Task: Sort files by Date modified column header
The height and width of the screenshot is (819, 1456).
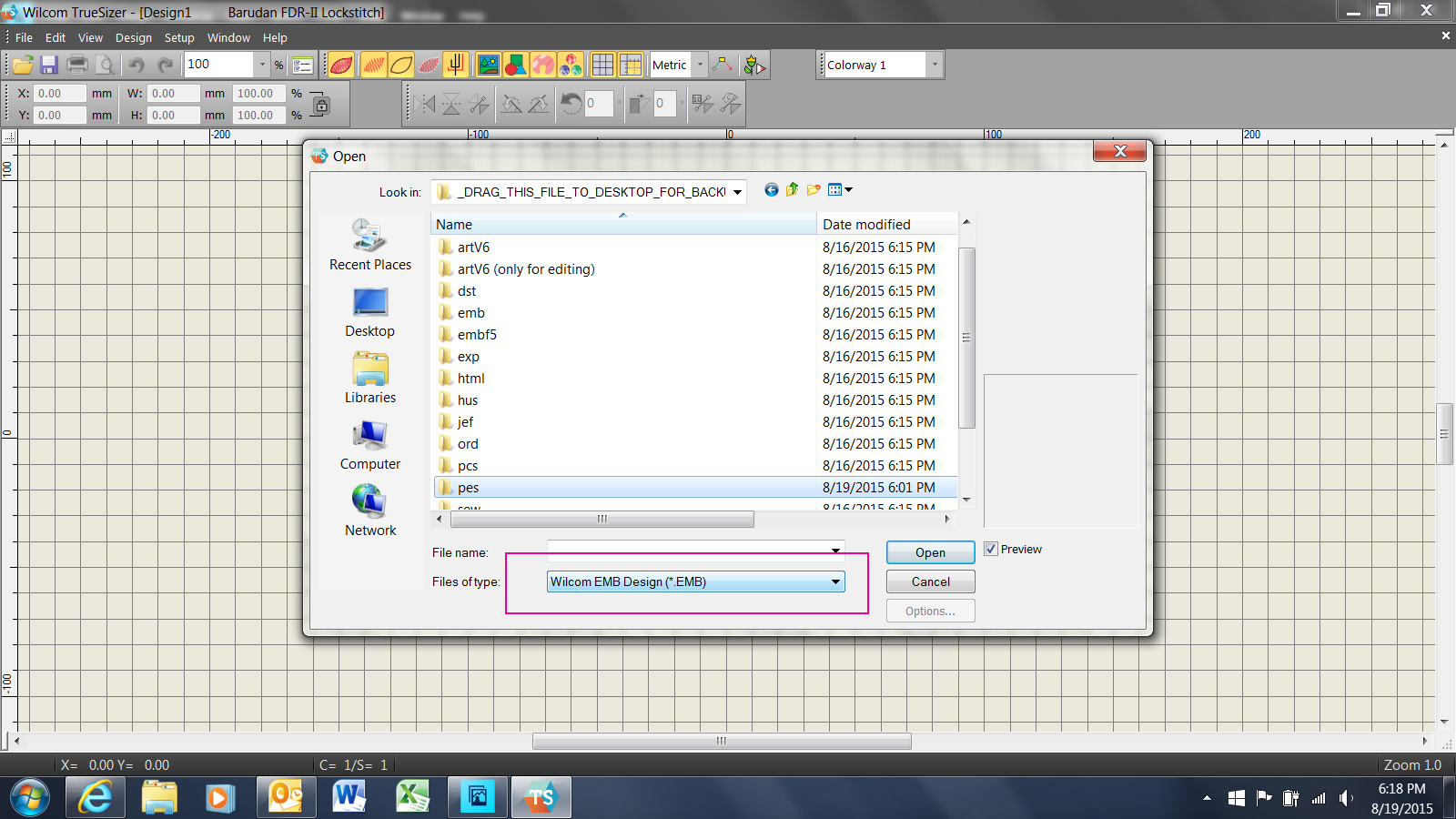Action: click(887, 224)
